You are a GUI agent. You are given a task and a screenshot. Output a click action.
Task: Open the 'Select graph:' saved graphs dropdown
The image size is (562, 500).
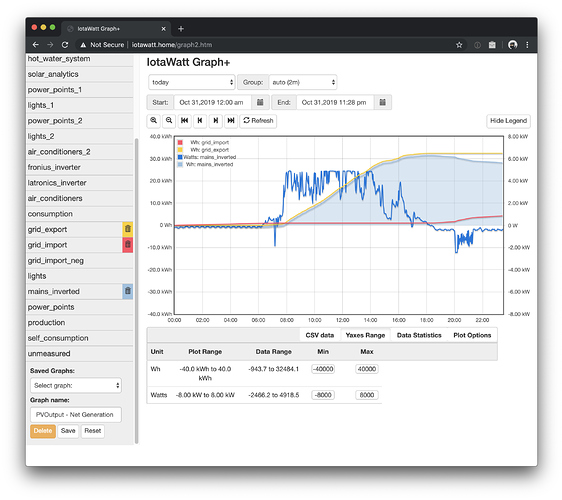coord(76,386)
